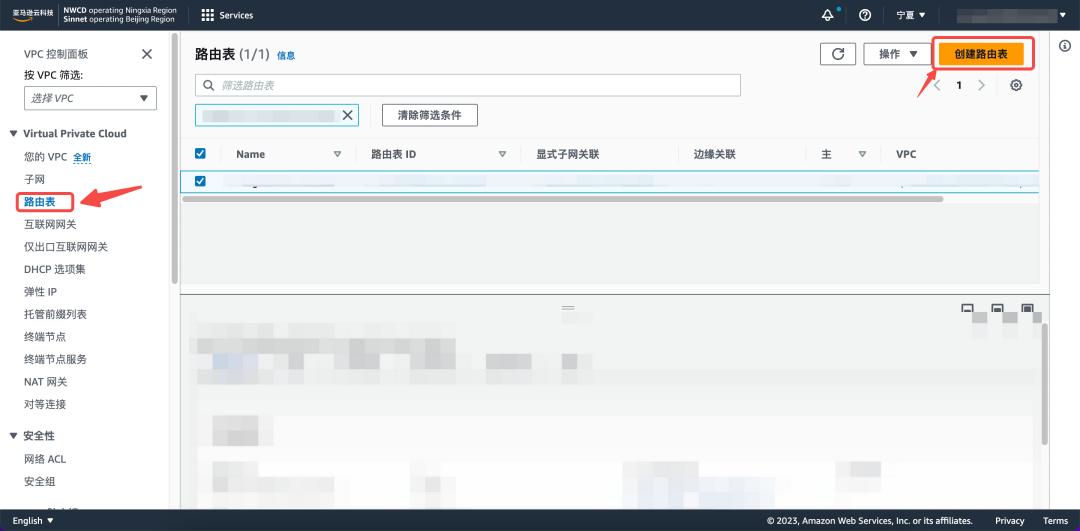Open 对等连接 in sidebar

point(45,404)
